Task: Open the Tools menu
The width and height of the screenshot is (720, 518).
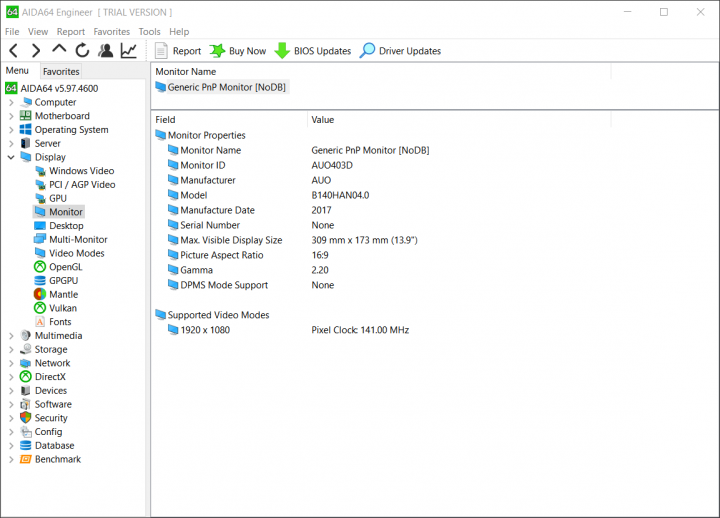Action: (150, 32)
